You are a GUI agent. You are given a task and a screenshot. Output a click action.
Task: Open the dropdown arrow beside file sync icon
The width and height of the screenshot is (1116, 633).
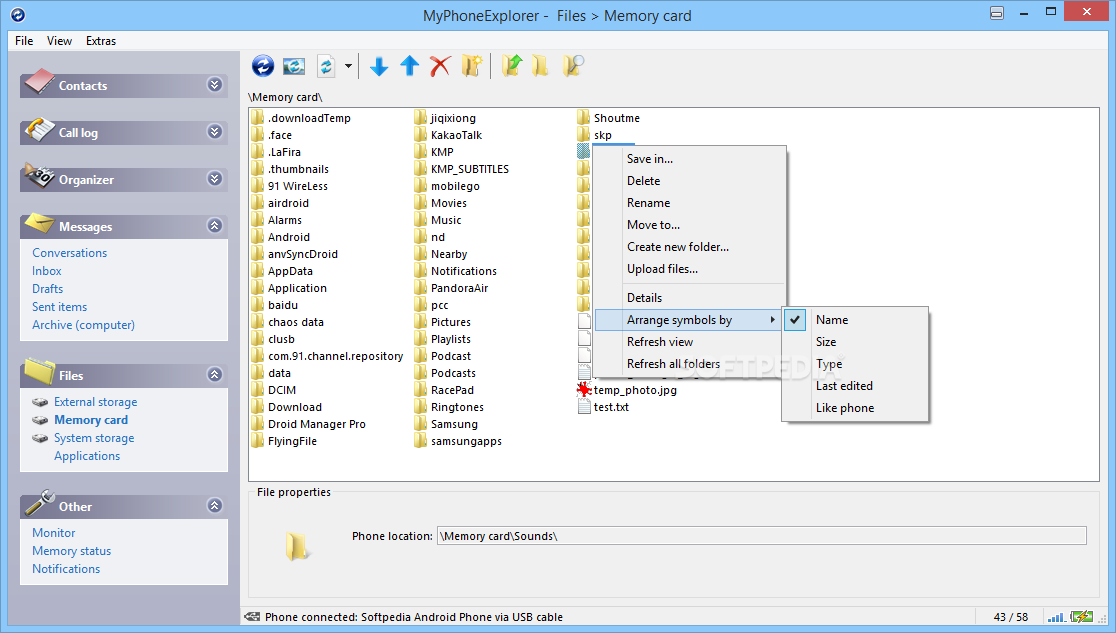348,66
